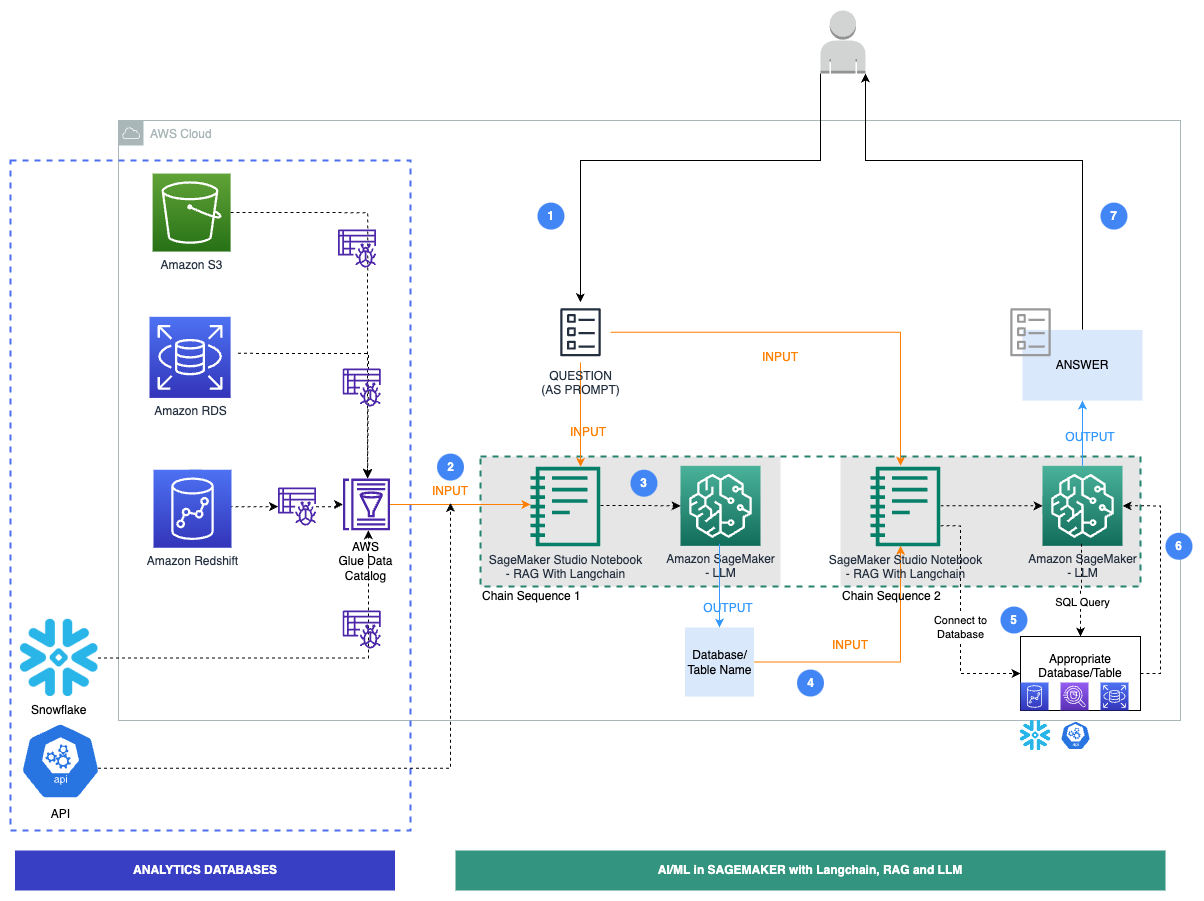Click the cloud icon beside the AWS Cloud label
Viewport: 1204px width, 901px height.
pos(130,132)
